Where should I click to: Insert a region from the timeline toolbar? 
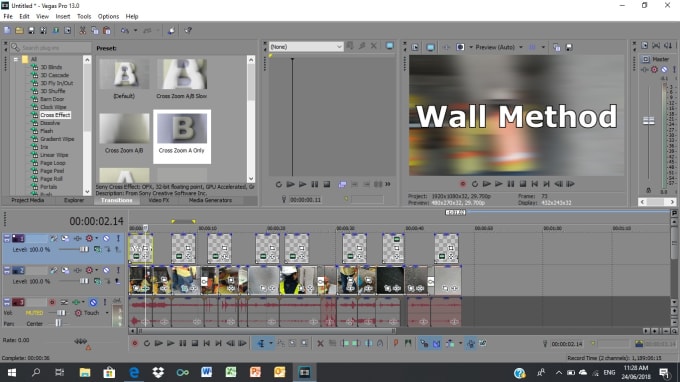coord(408,343)
